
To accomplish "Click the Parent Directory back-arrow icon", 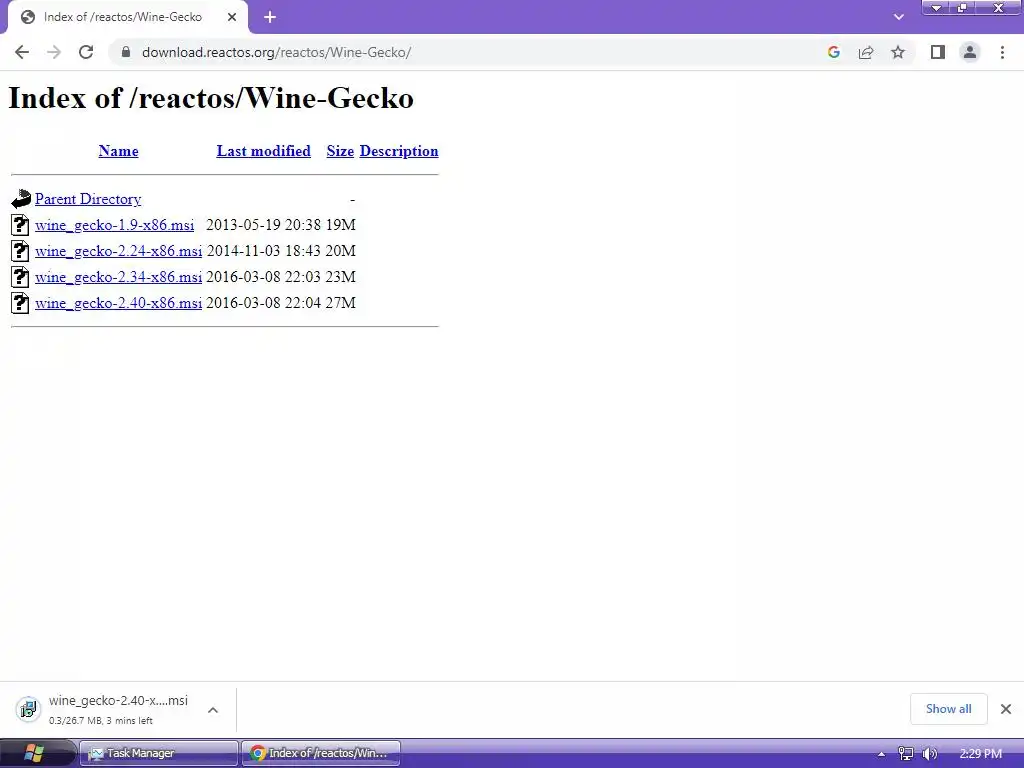I will (21, 199).
